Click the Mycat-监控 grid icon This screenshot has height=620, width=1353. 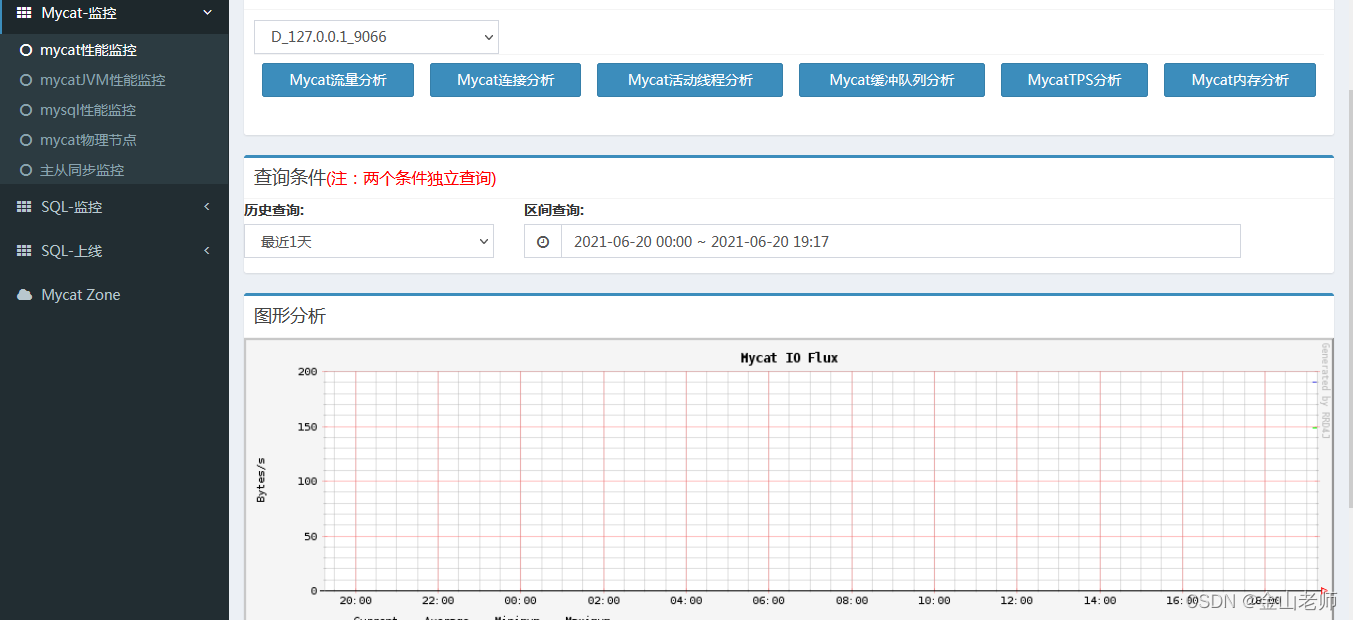(25, 13)
